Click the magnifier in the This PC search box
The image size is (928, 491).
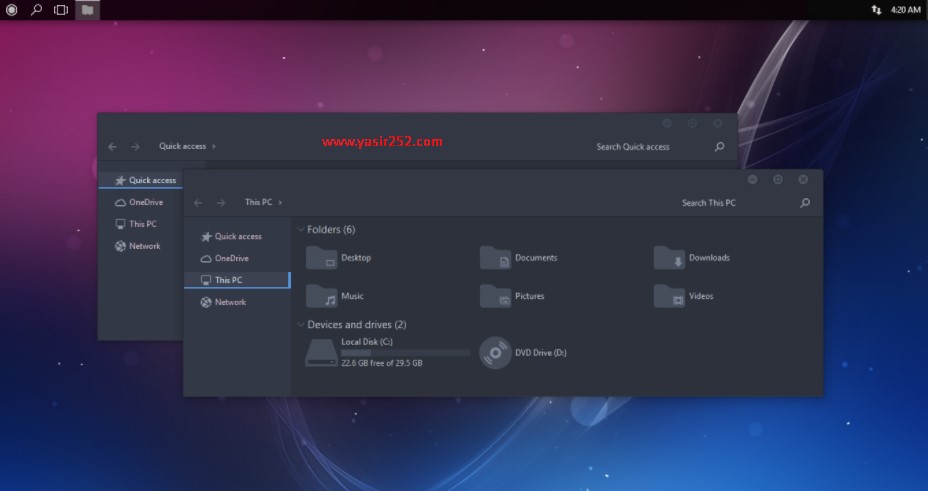(805, 203)
